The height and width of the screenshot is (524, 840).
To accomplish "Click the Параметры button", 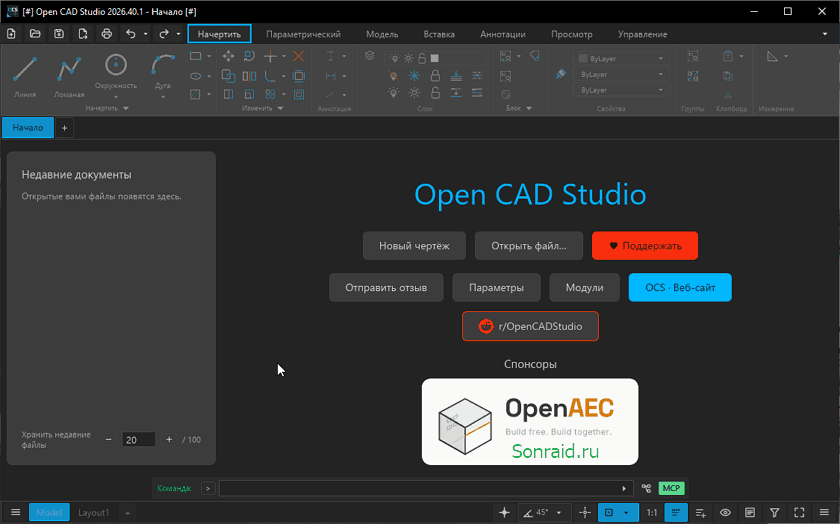I will point(497,288).
